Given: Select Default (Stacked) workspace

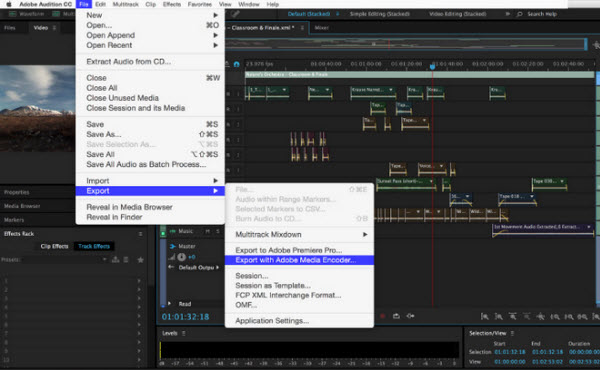Looking at the screenshot, I should [x=309, y=14].
